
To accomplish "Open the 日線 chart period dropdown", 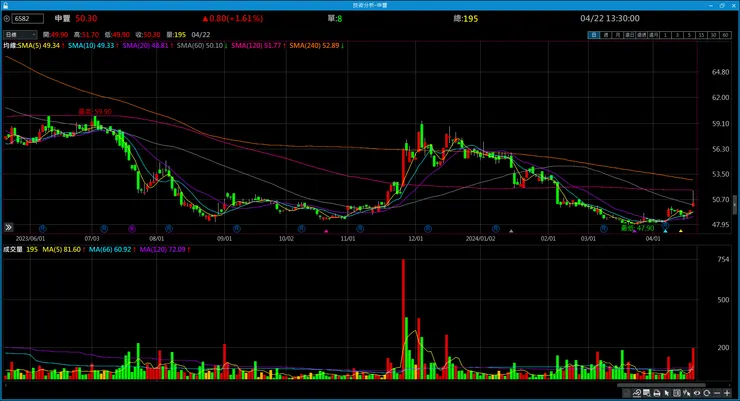I will (x=20, y=34).
